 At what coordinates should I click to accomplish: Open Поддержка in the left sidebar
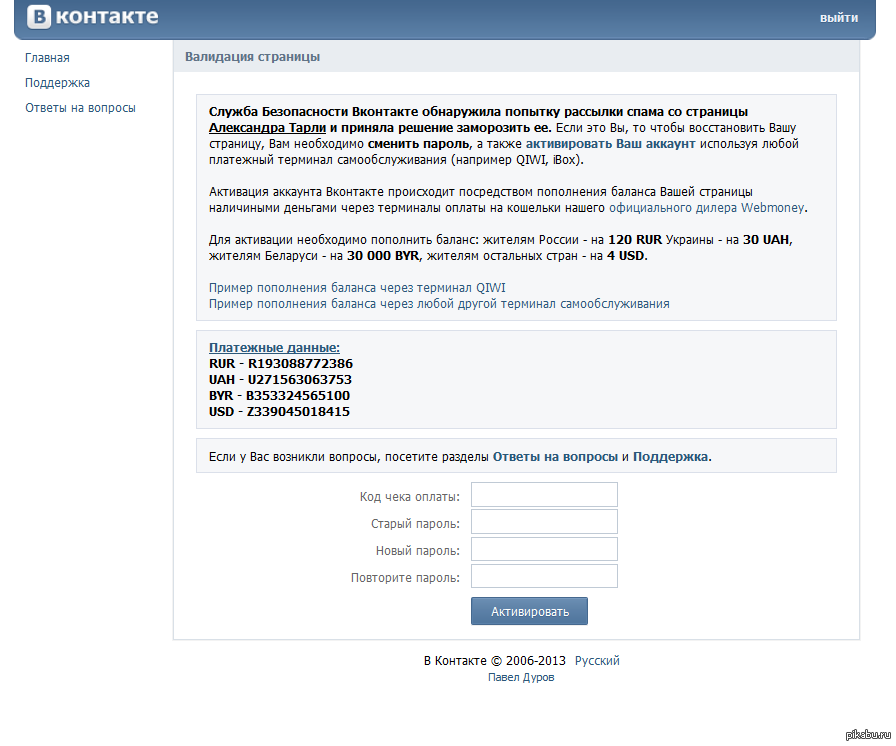coord(57,83)
